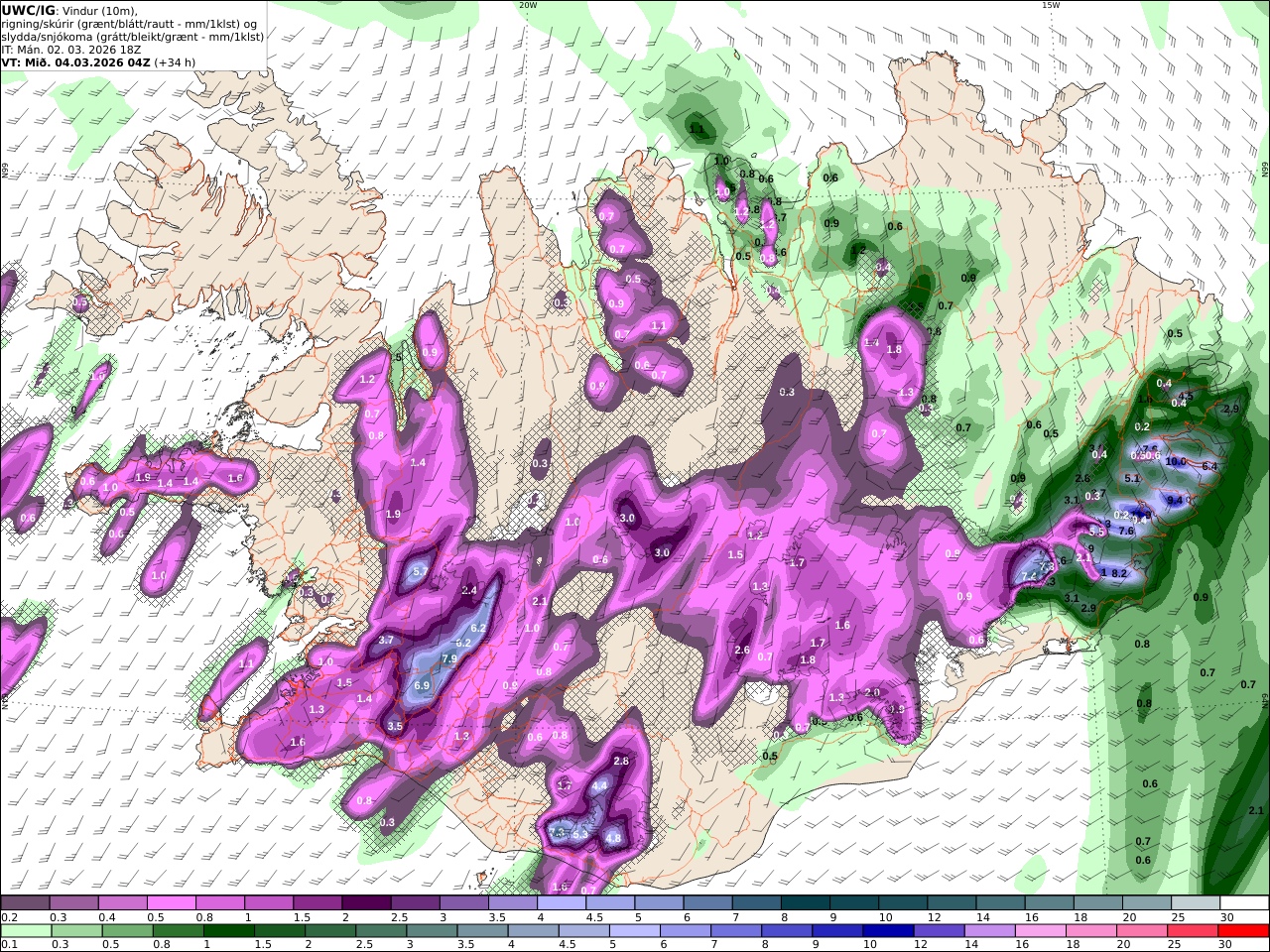Click the 2.4 snowfall value on the map
1270x952 pixels.
[x=470, y=590]
